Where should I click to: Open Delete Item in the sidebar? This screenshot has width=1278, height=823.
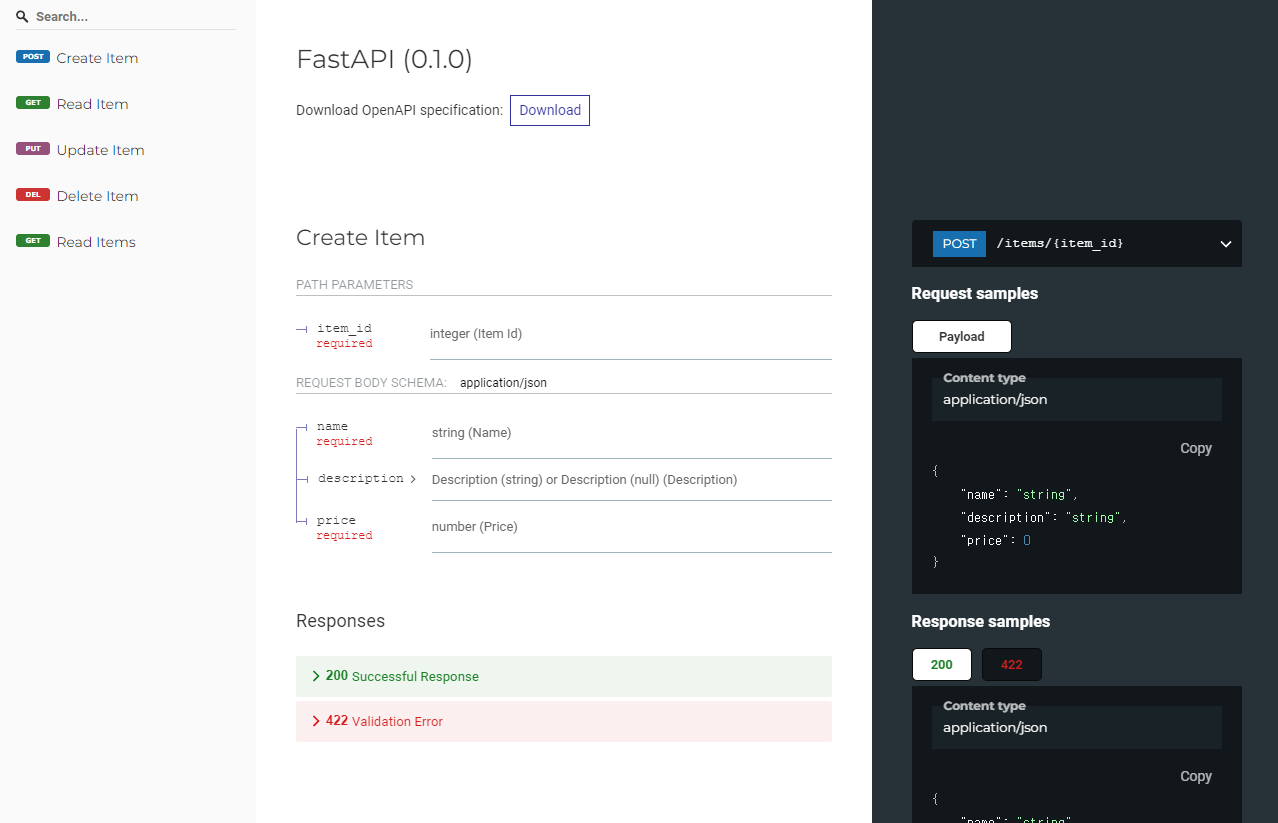pos(97,196)
